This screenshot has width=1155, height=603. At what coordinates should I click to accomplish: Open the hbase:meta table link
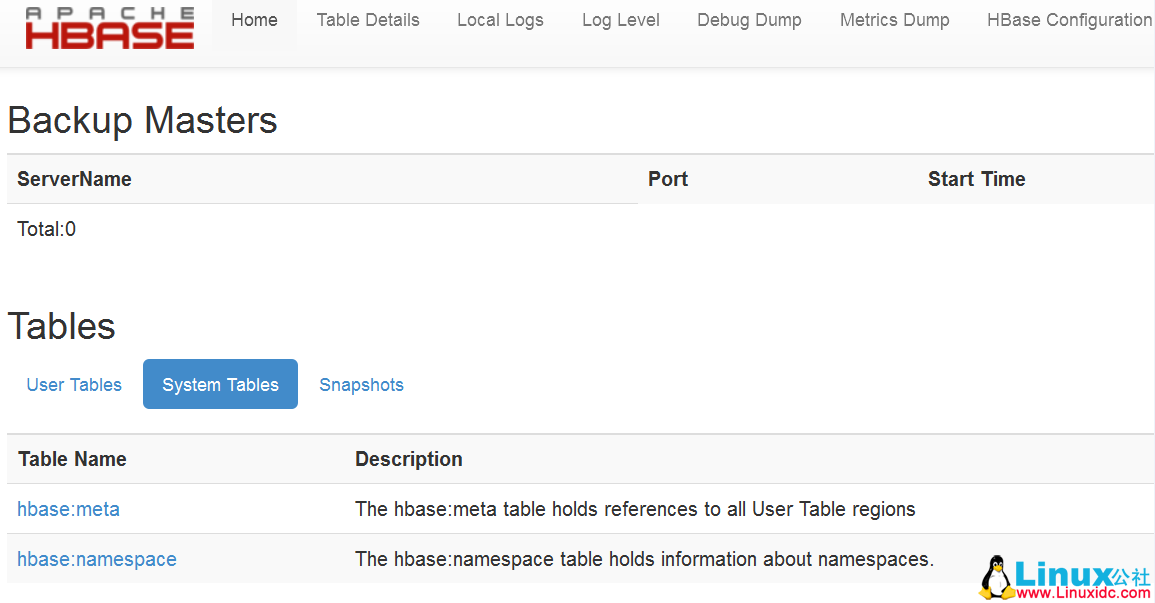[x=68, y=509]
